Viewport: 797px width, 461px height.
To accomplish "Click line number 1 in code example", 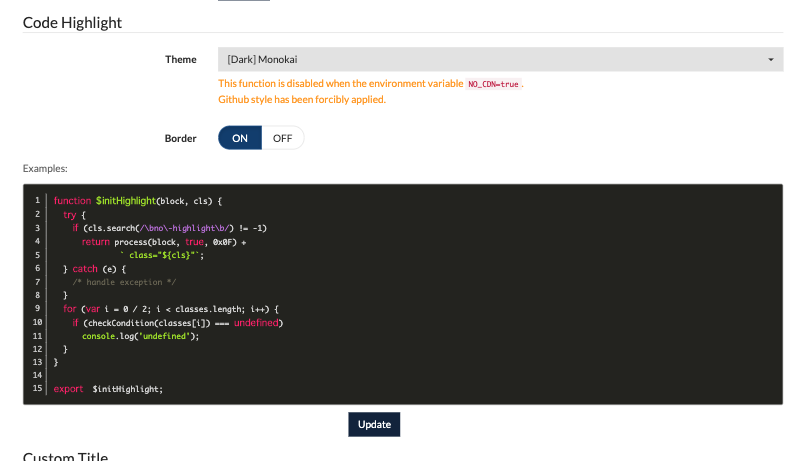I will (37, 200).
